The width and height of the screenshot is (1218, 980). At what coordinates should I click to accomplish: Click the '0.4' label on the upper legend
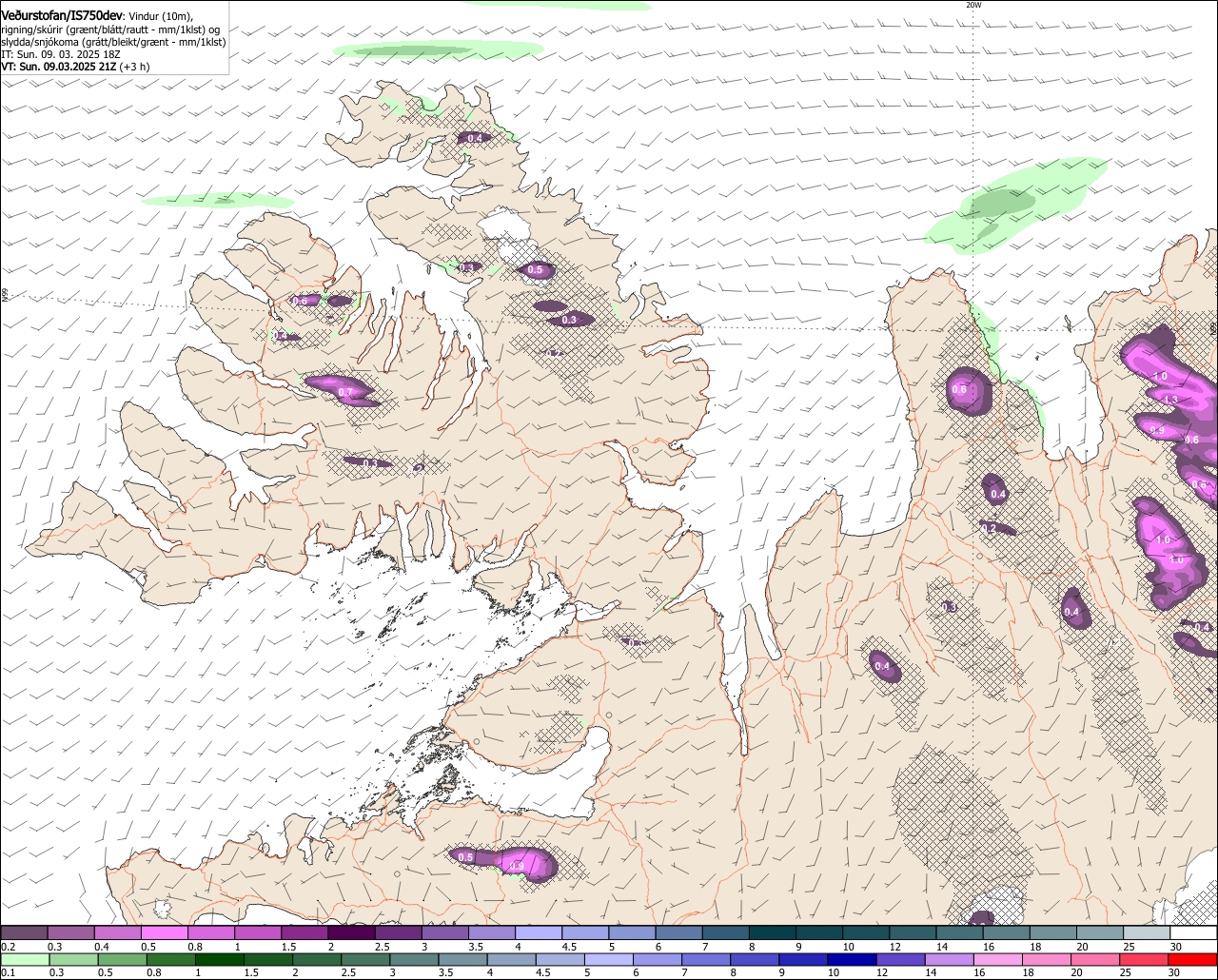102,947
